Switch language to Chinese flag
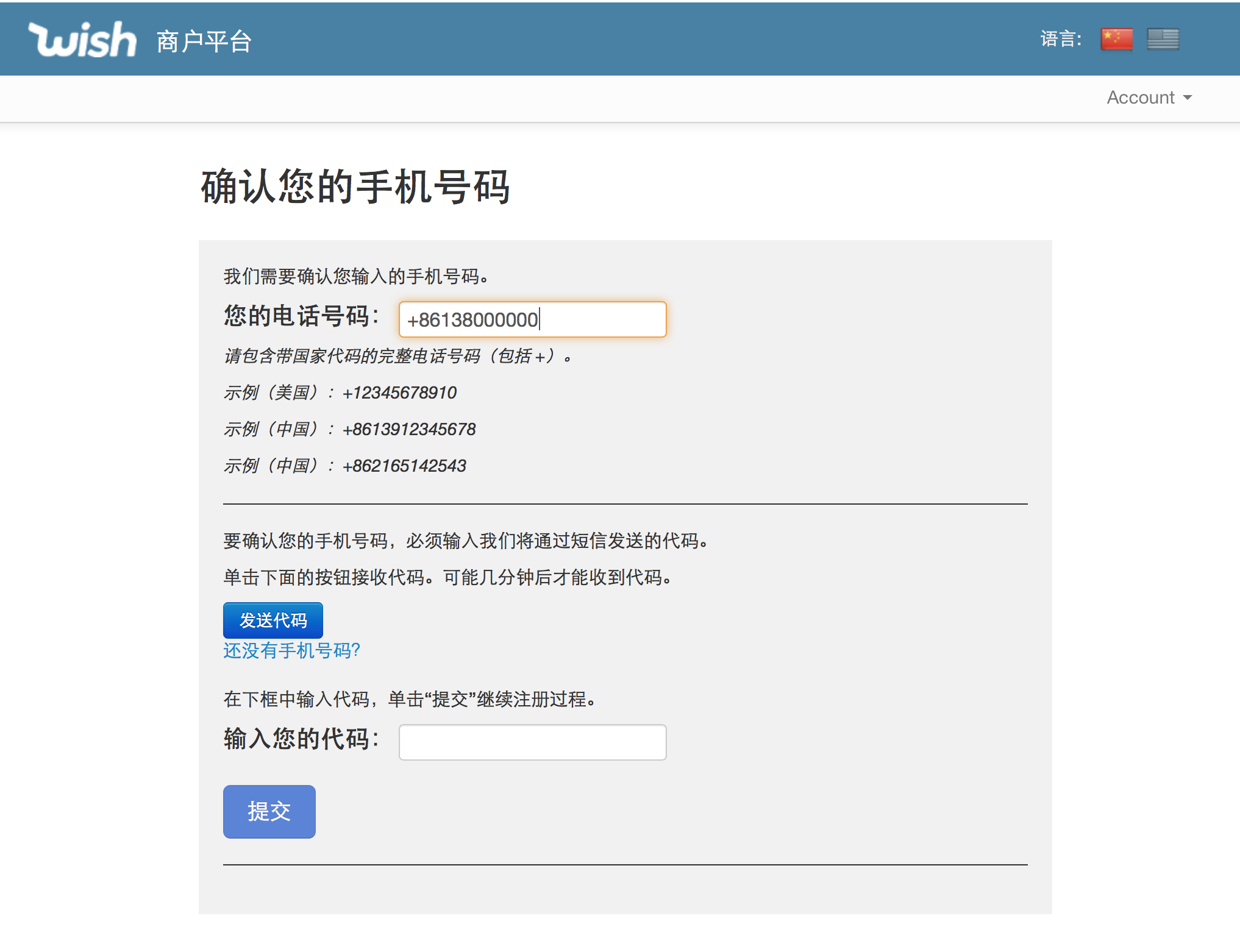 [x=1116, y=40]
